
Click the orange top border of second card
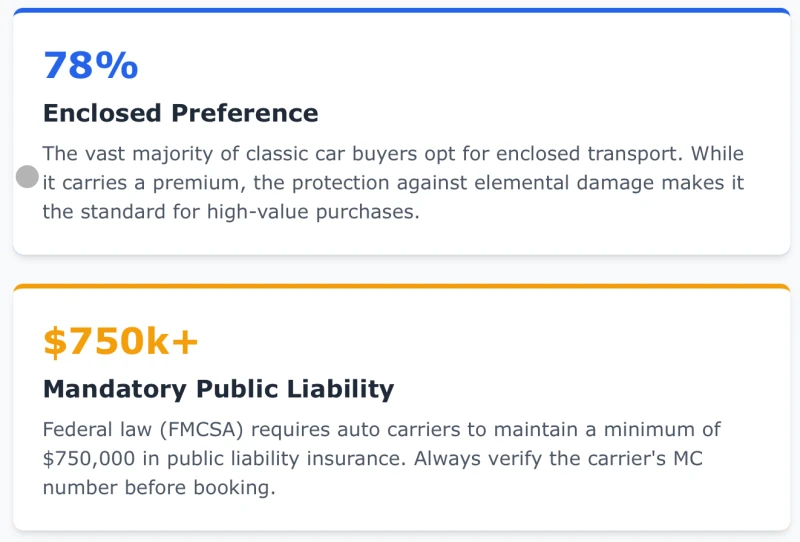(401, 287)
